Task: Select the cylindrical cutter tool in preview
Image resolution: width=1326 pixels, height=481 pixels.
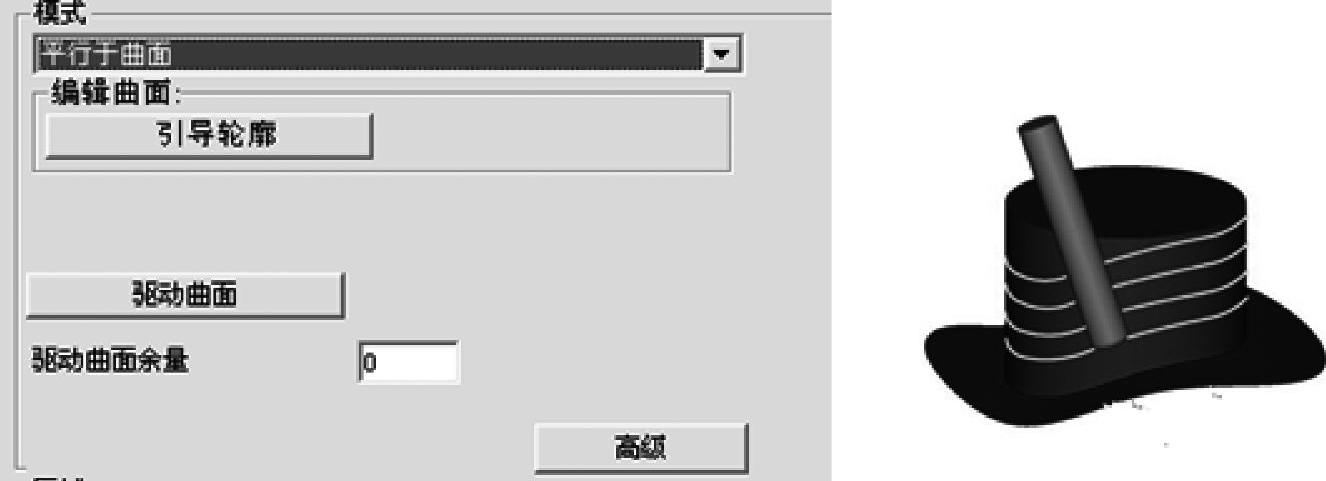Action: pos(1073,235)
